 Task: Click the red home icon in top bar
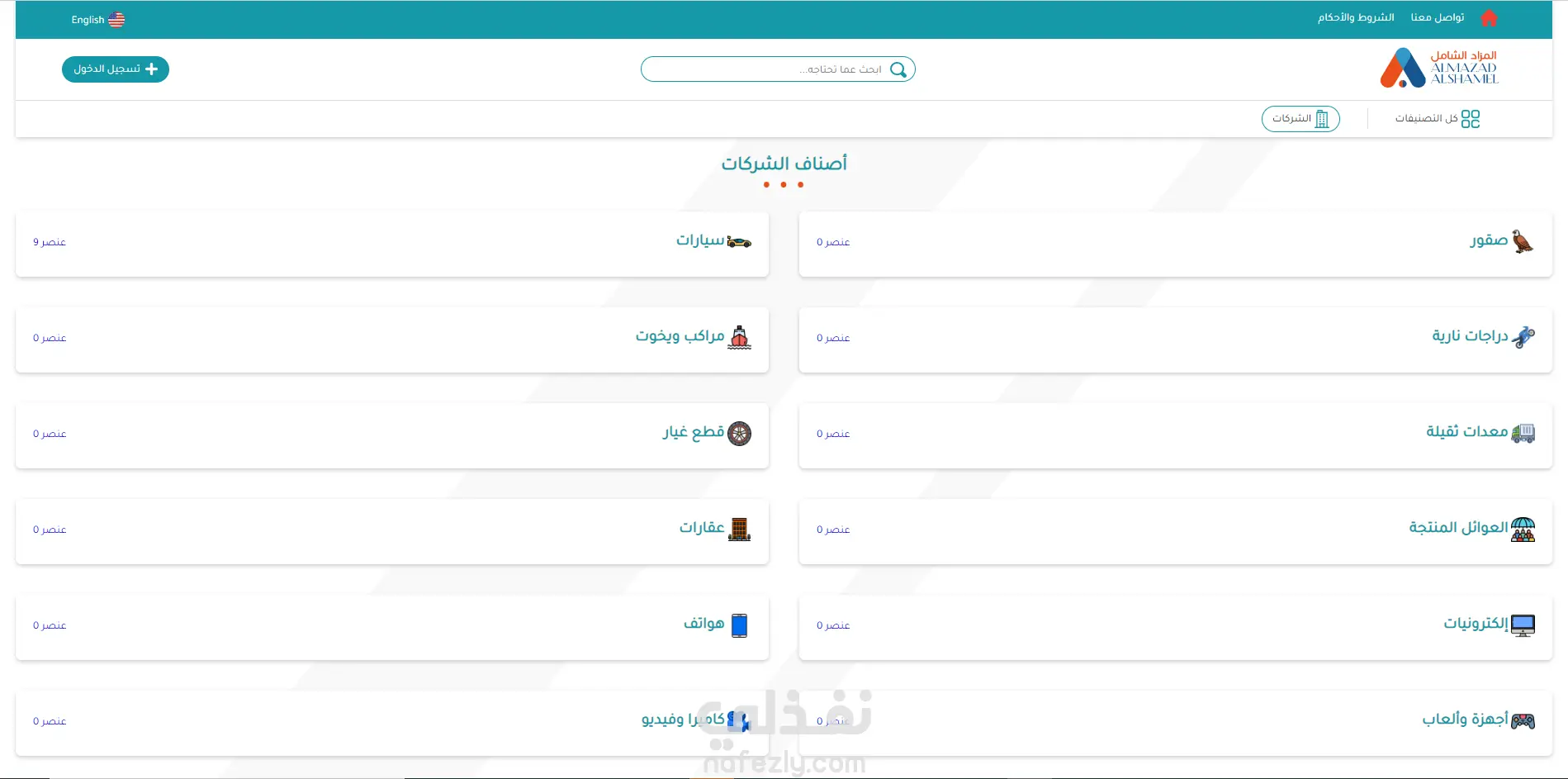click(x=1489, y=18)
